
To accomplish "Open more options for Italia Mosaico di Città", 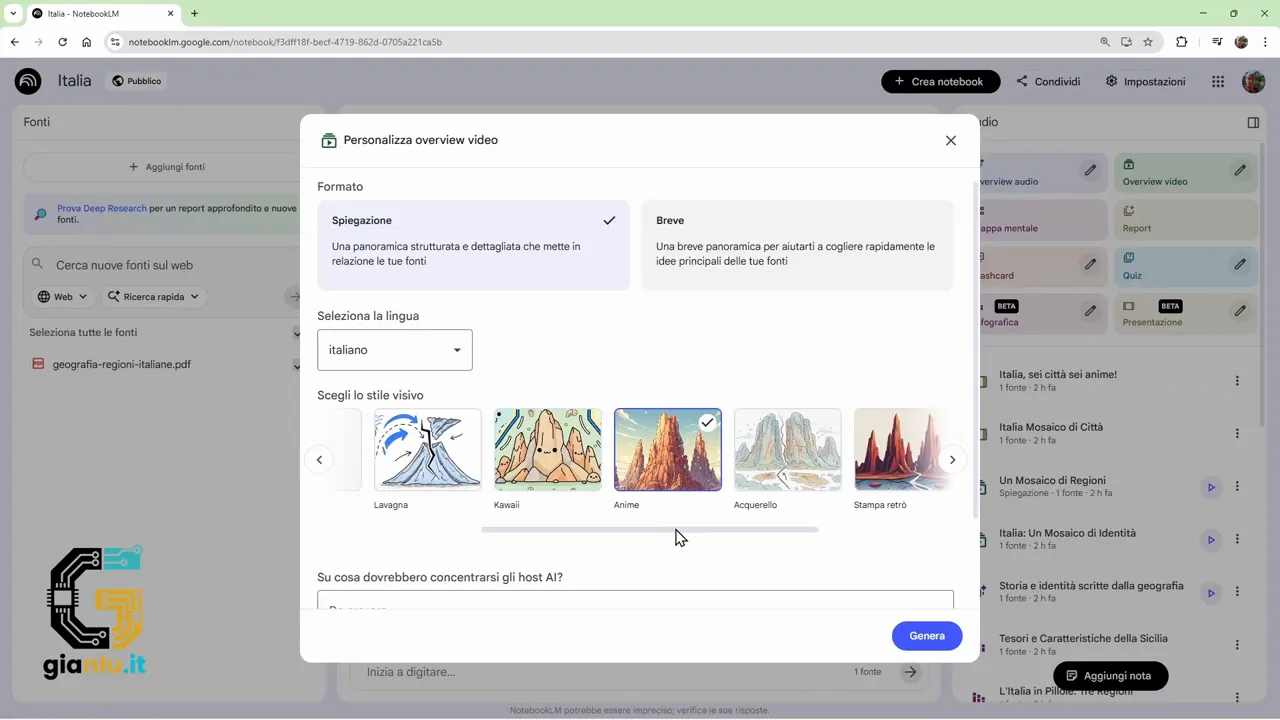I will 1237,434.
